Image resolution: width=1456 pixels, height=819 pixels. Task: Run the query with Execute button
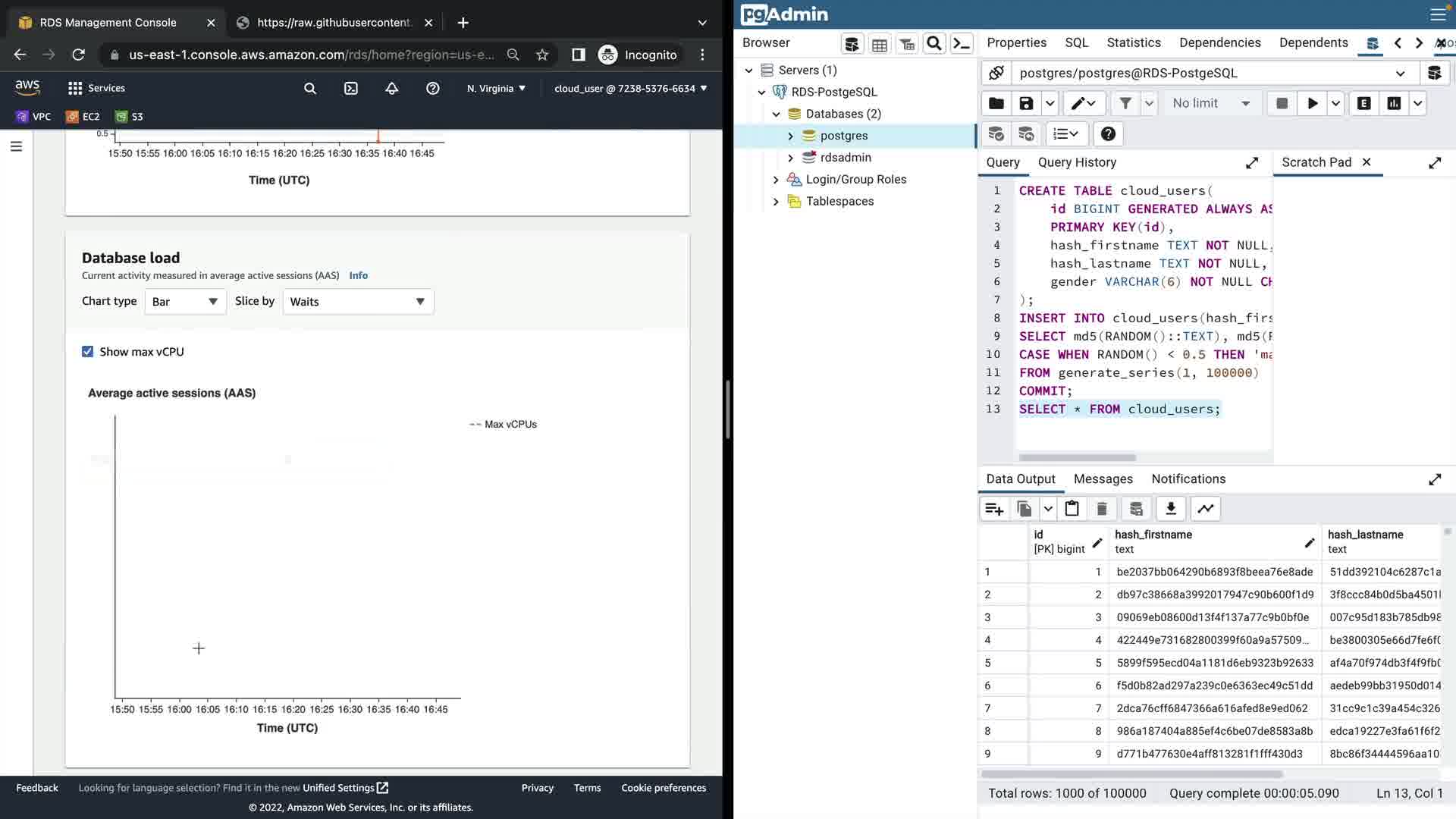click(1312, 103)
